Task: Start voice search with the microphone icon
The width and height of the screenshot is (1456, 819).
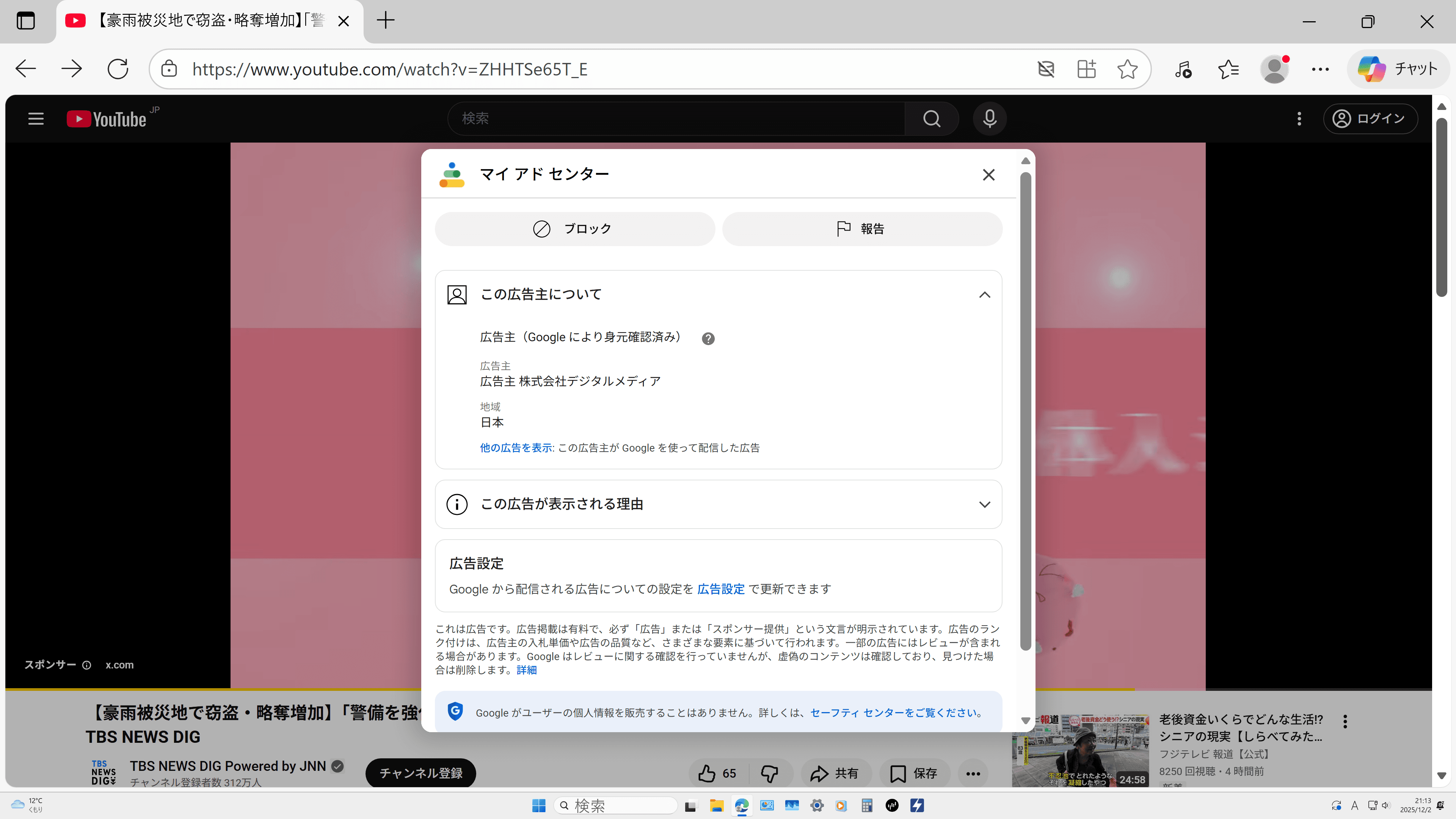Action: pos(989,119)
